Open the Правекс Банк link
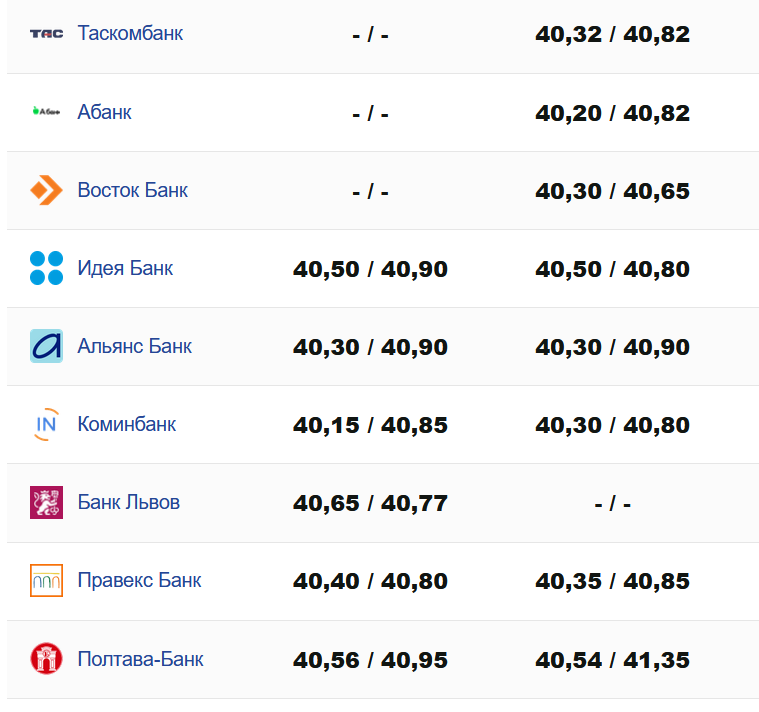759x712 pixels. pyautogui.click(x=139, y=580)
